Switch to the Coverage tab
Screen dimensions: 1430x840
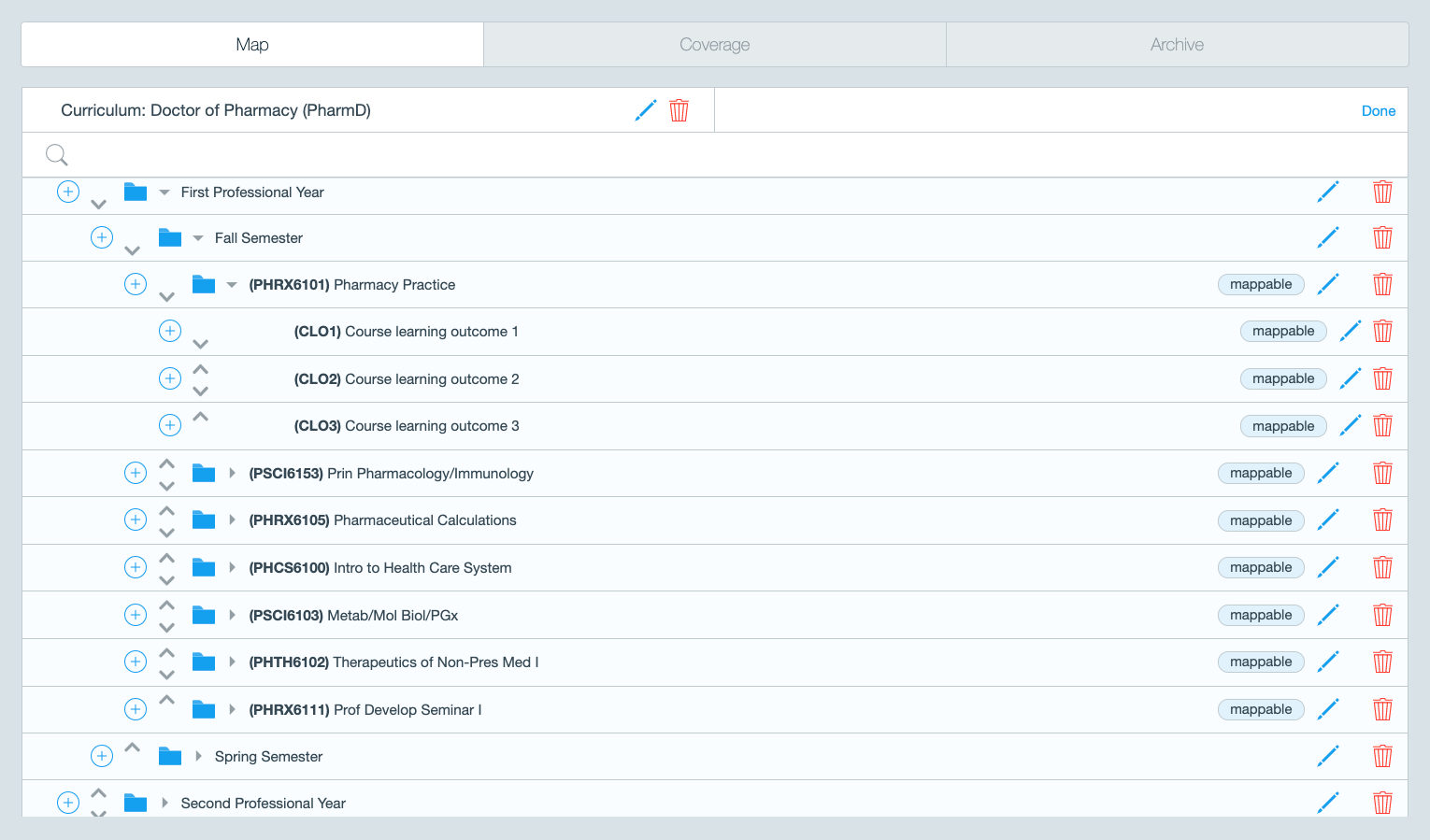[715, 45]
